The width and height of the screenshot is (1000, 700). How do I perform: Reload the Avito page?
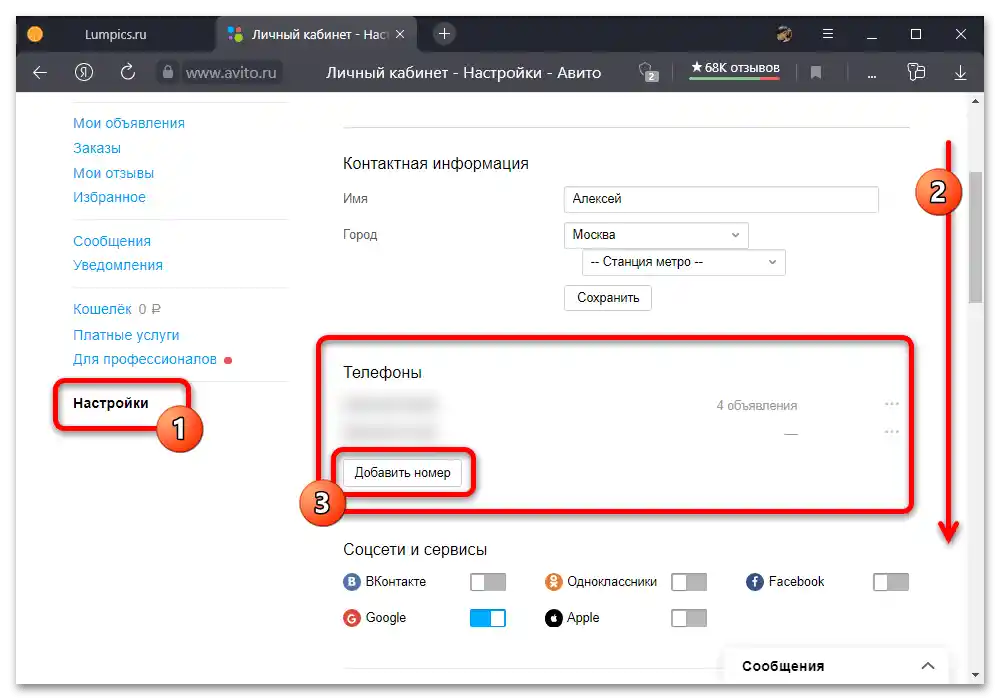click(128, 72)
